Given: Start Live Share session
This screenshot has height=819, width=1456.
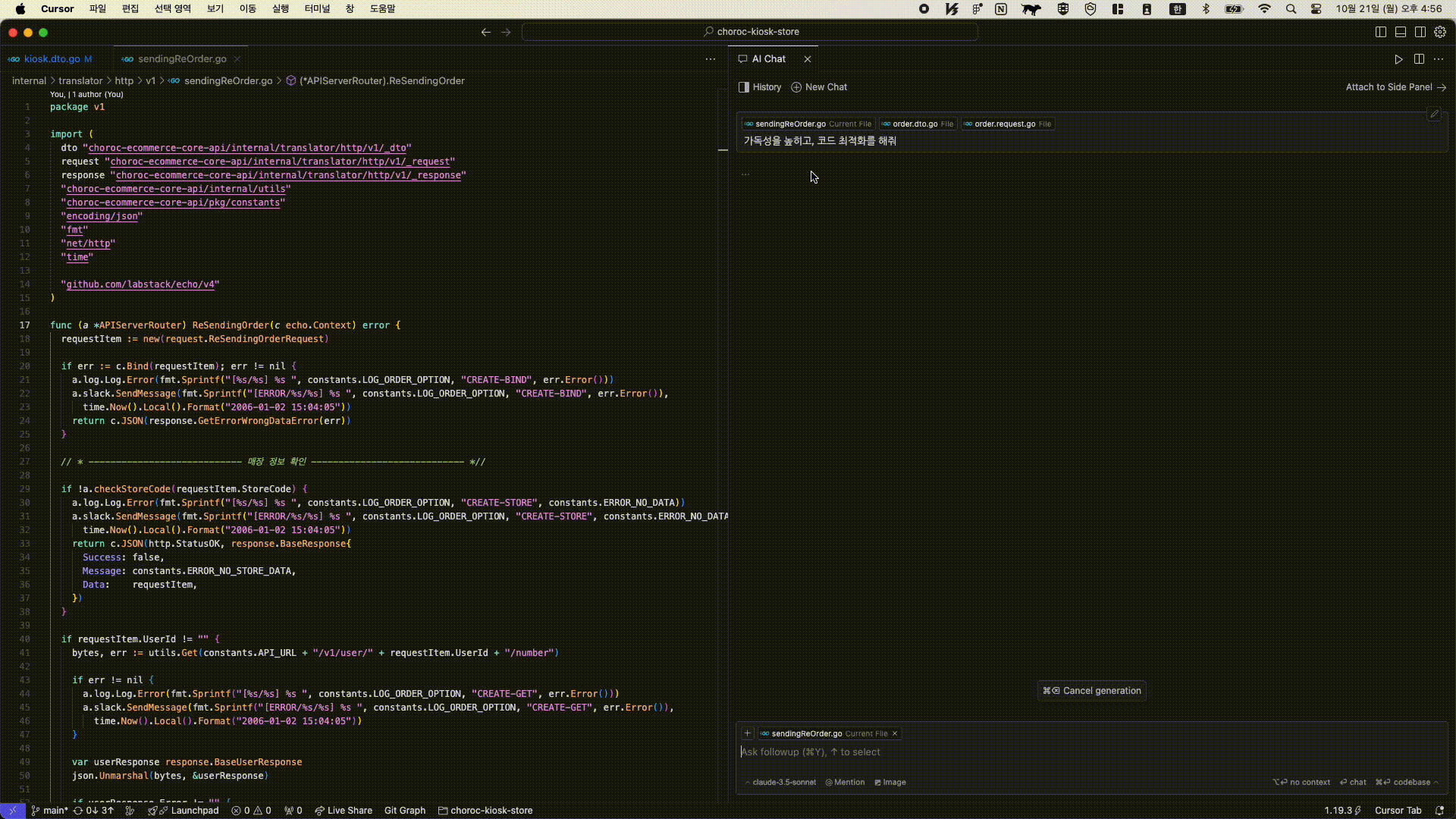Looking at the screenshot, I should (x=344, y=811).
